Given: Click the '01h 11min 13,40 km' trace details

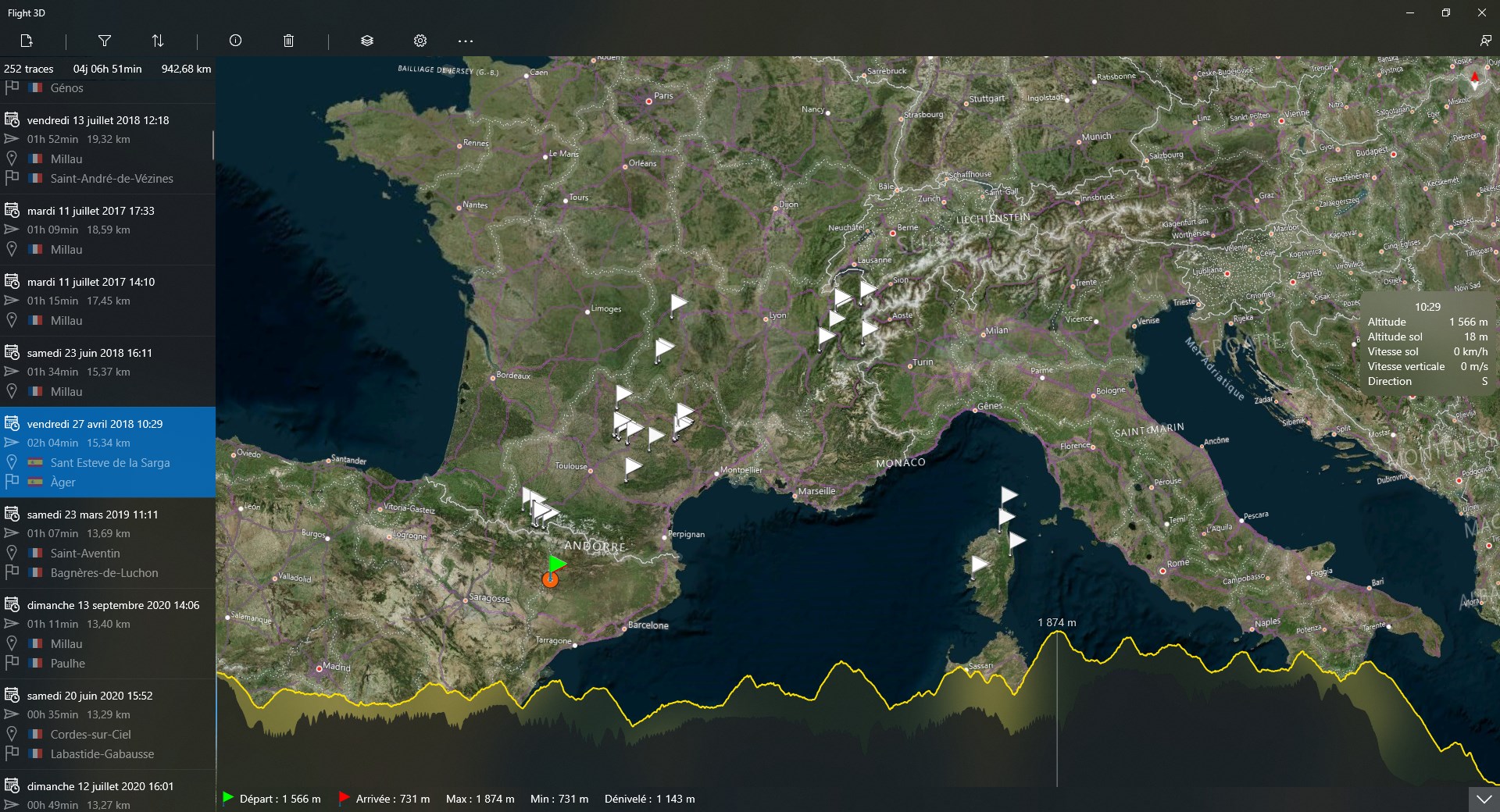Looking at the screenshot, I should (79, 624).
